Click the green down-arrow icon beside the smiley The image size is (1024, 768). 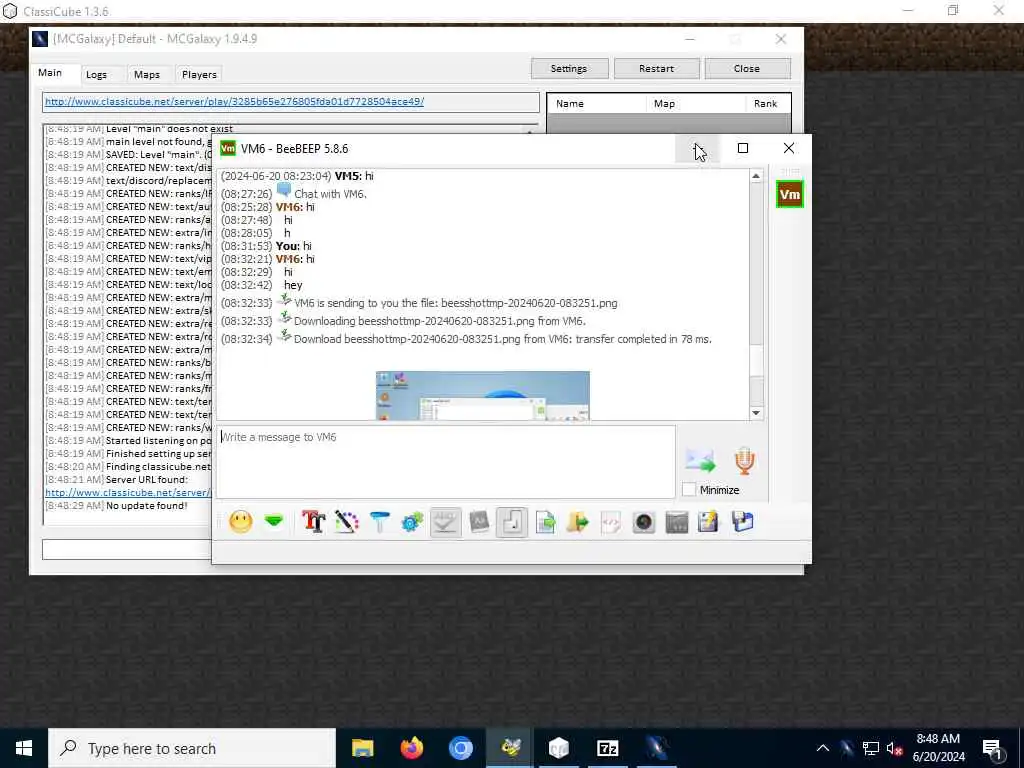274,521
